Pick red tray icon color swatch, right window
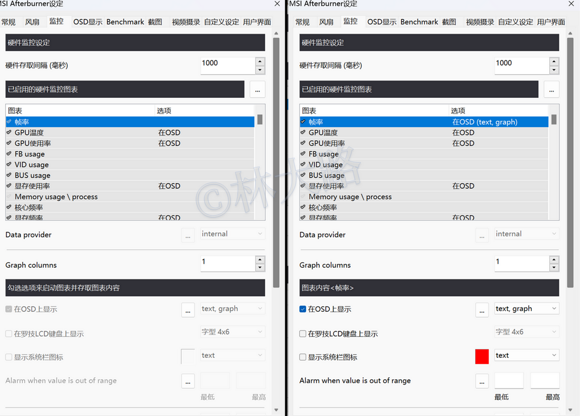 482,356
